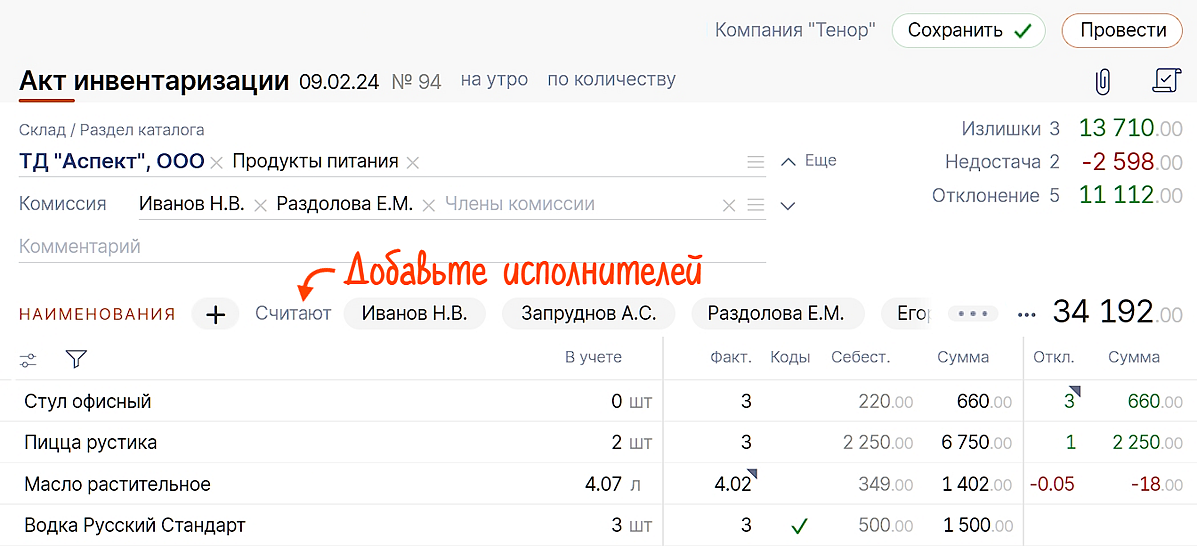Show more counters via three-dot pill
This screenshot has width=1197, height=546.
click(972, 314)
